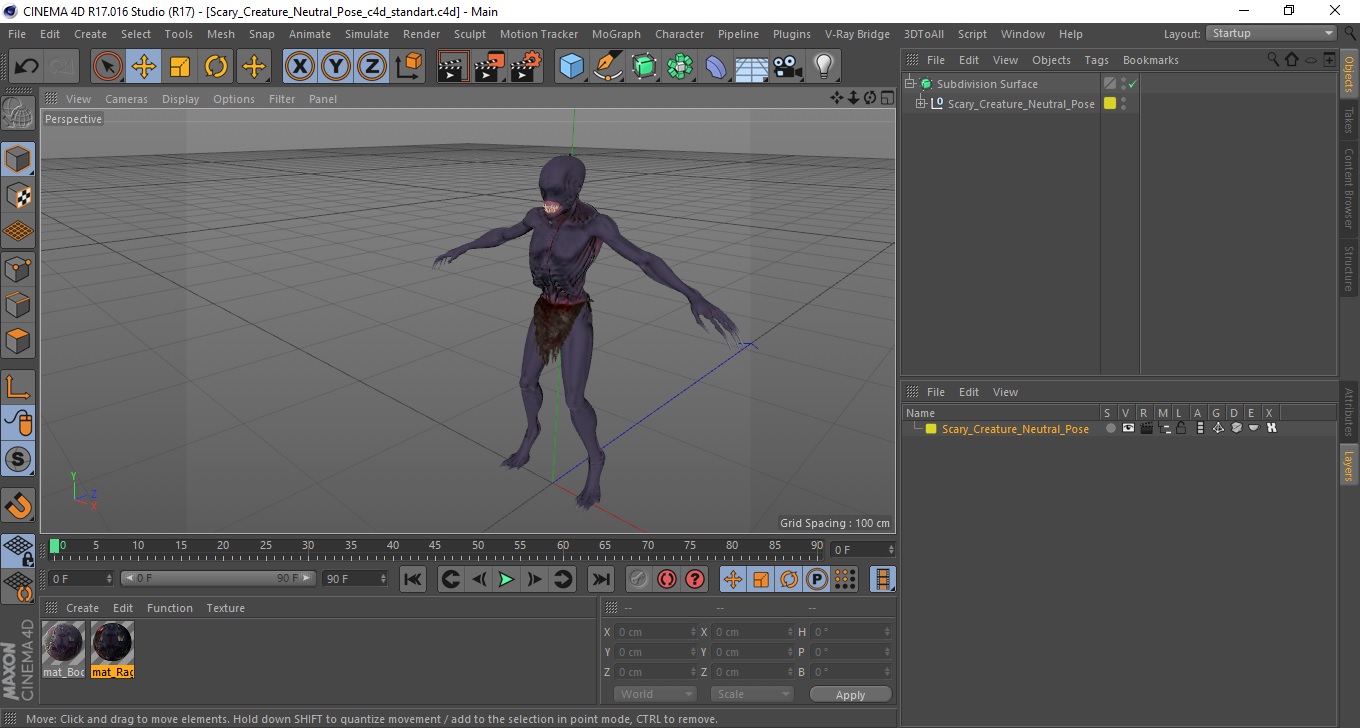Open the viewport Display menu
1360x728 pixels.
181,99
